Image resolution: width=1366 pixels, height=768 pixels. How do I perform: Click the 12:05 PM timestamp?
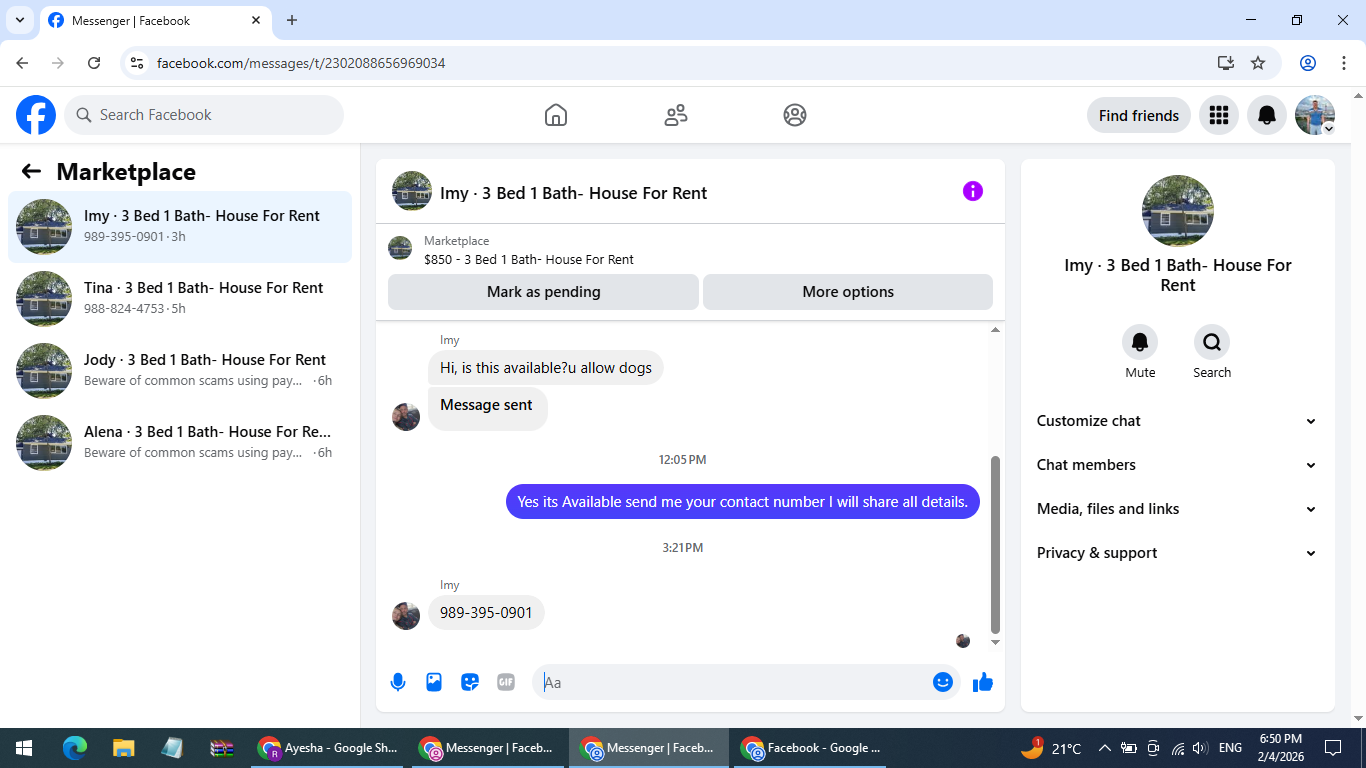[683, 460]
